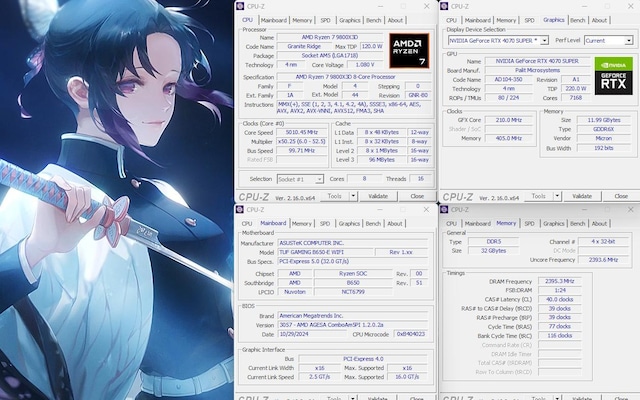640x400 pixels.
Task: Click CPU-Z title icon in the Graphics tab window
Action: pyautogui.click(x=444, y=6)
